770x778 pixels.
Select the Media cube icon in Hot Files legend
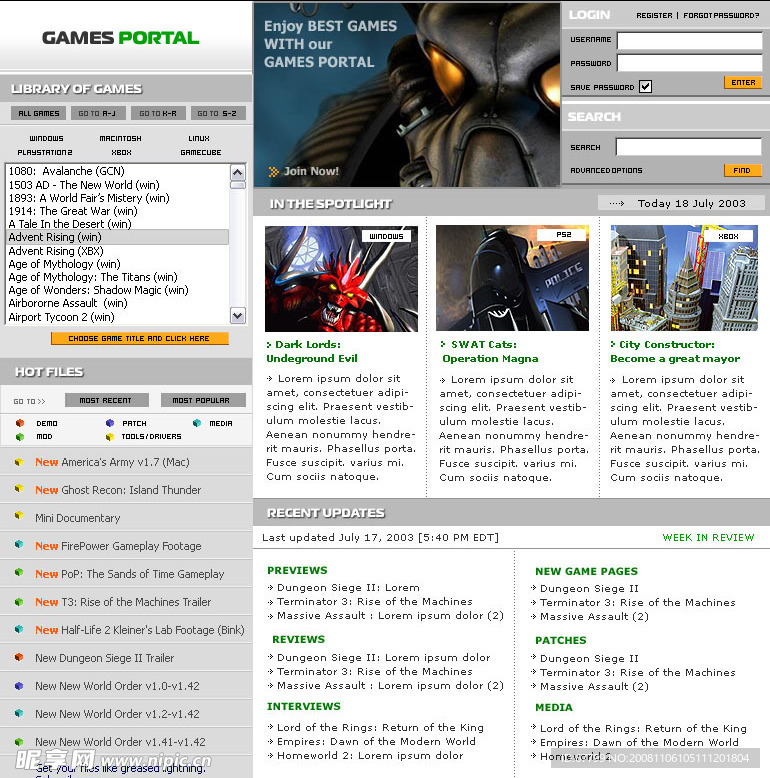pyautogui.click(x=196, y=423)
